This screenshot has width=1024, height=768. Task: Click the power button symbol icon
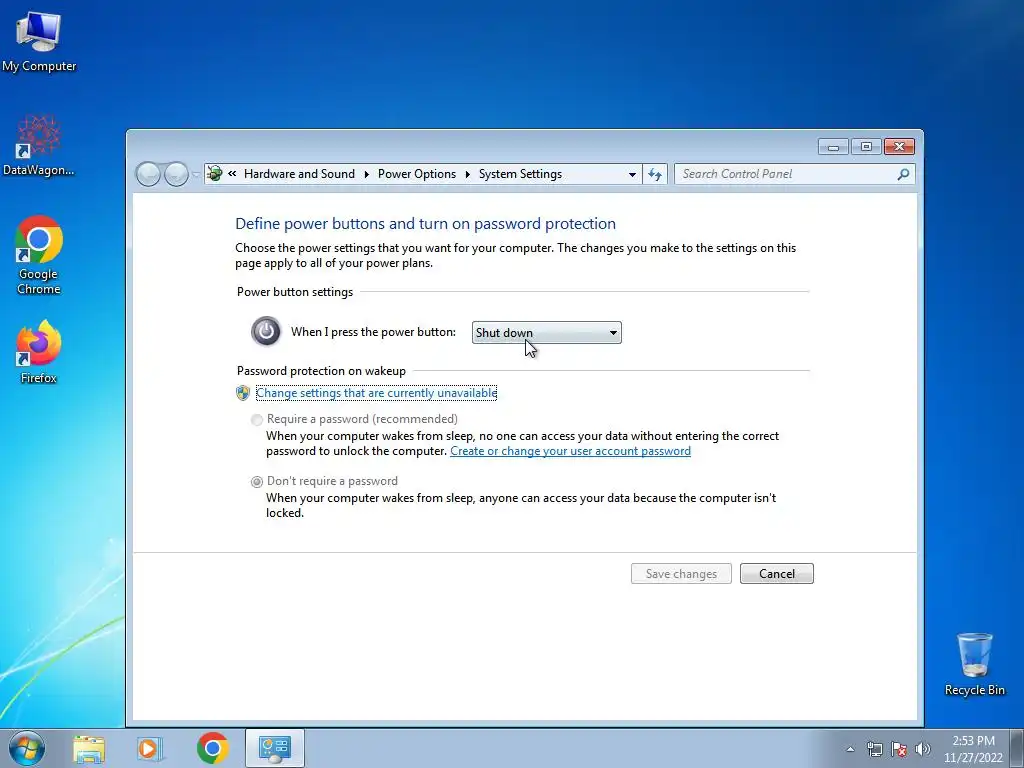[266, 331]
